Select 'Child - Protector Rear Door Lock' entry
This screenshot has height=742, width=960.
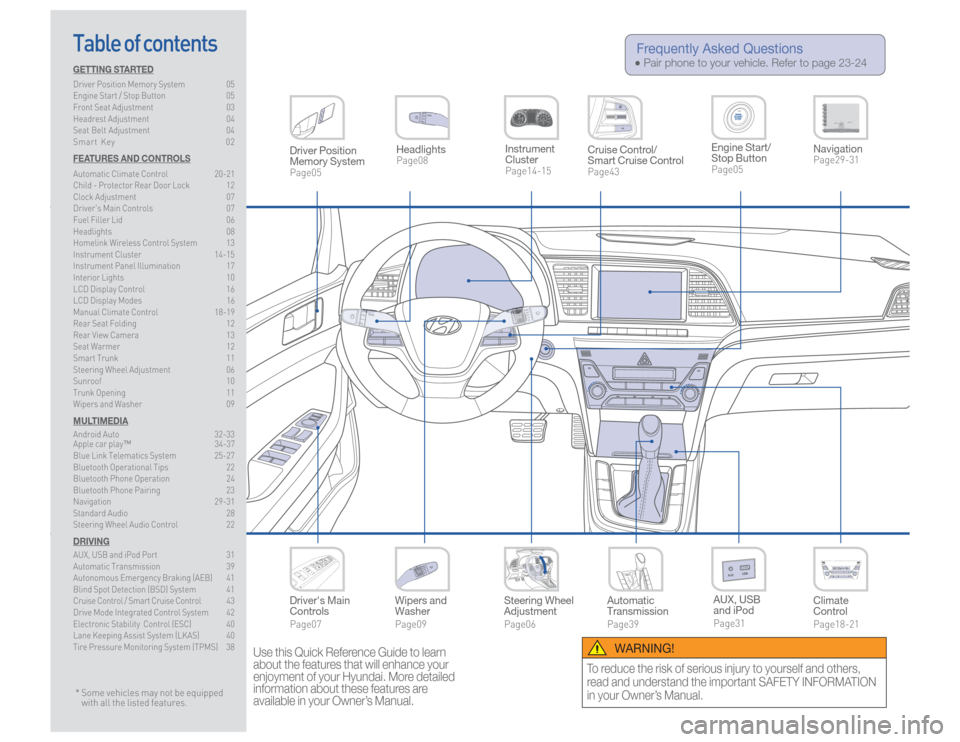pyautogui.click(x=154, y=186)
